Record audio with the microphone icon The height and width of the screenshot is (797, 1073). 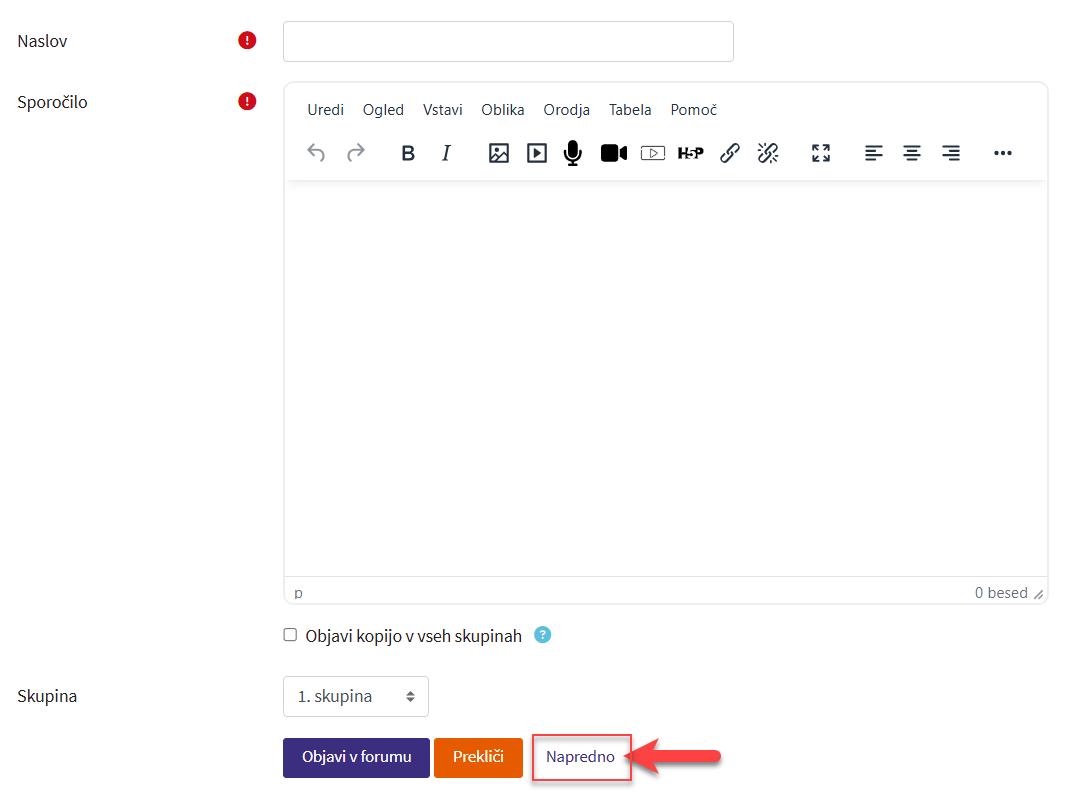coord(573,153)
